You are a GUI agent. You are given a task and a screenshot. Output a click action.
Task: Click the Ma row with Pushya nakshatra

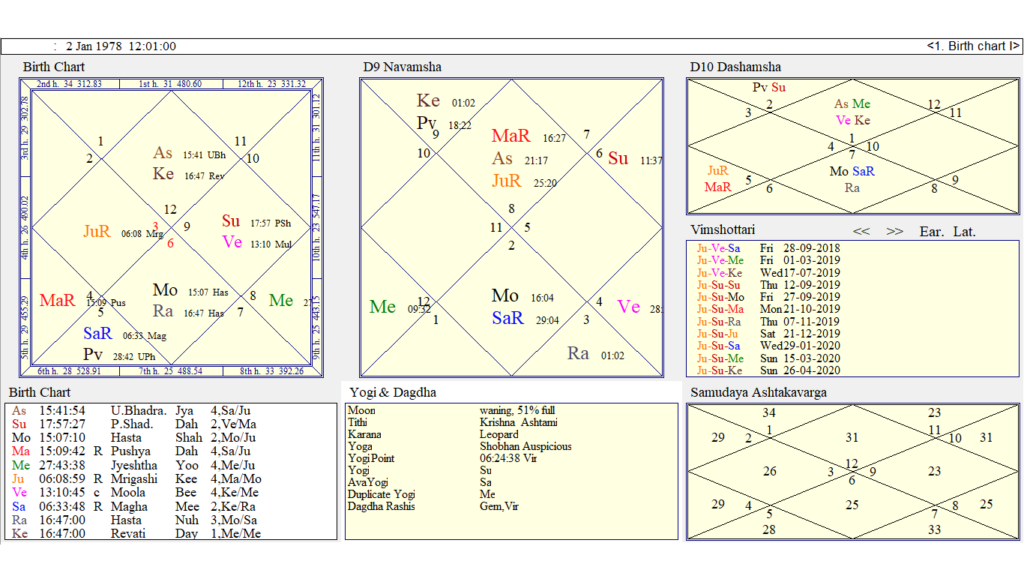pos(132,451)
